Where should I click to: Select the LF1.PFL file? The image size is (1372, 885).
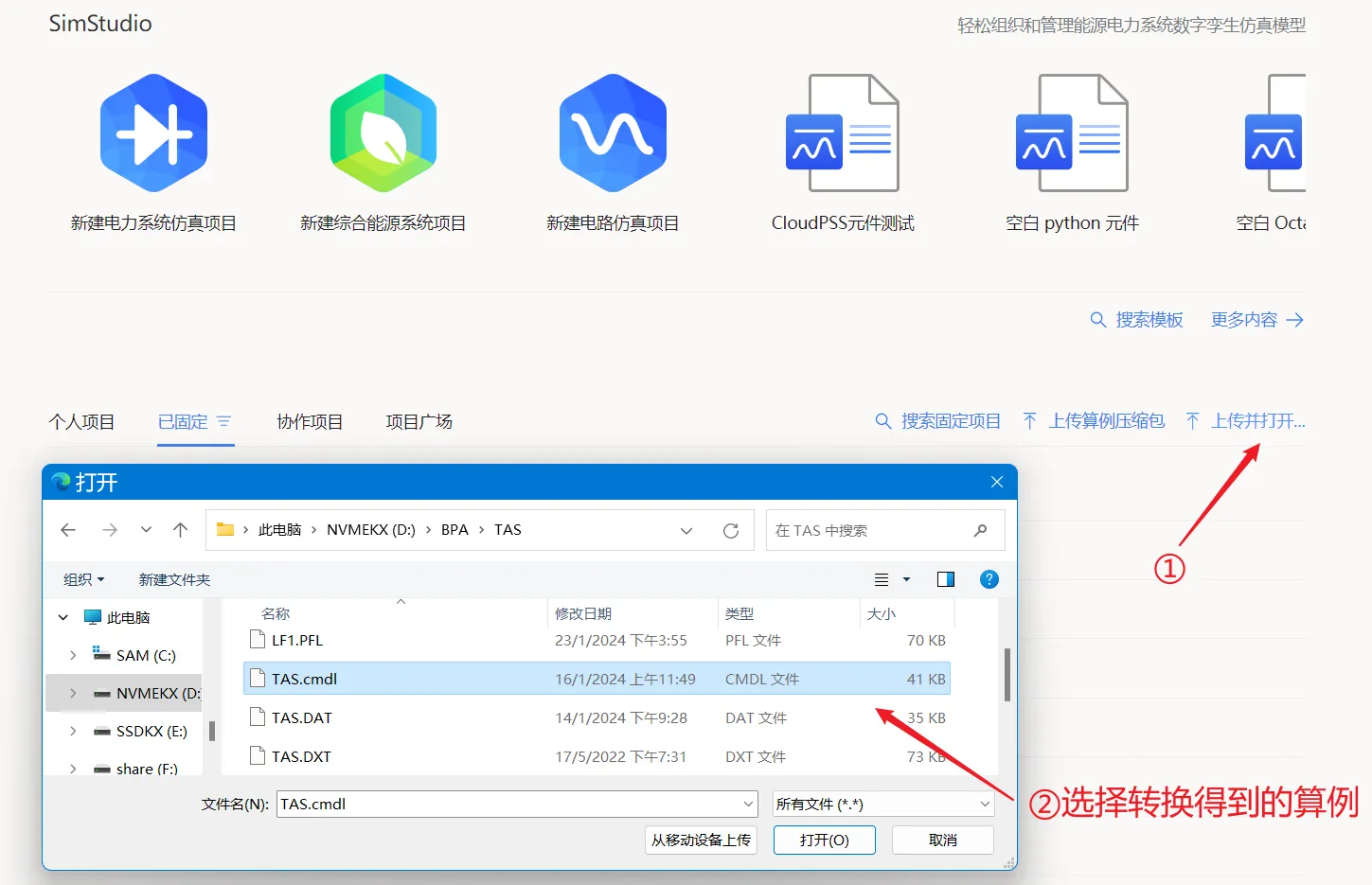pos(297,641)
